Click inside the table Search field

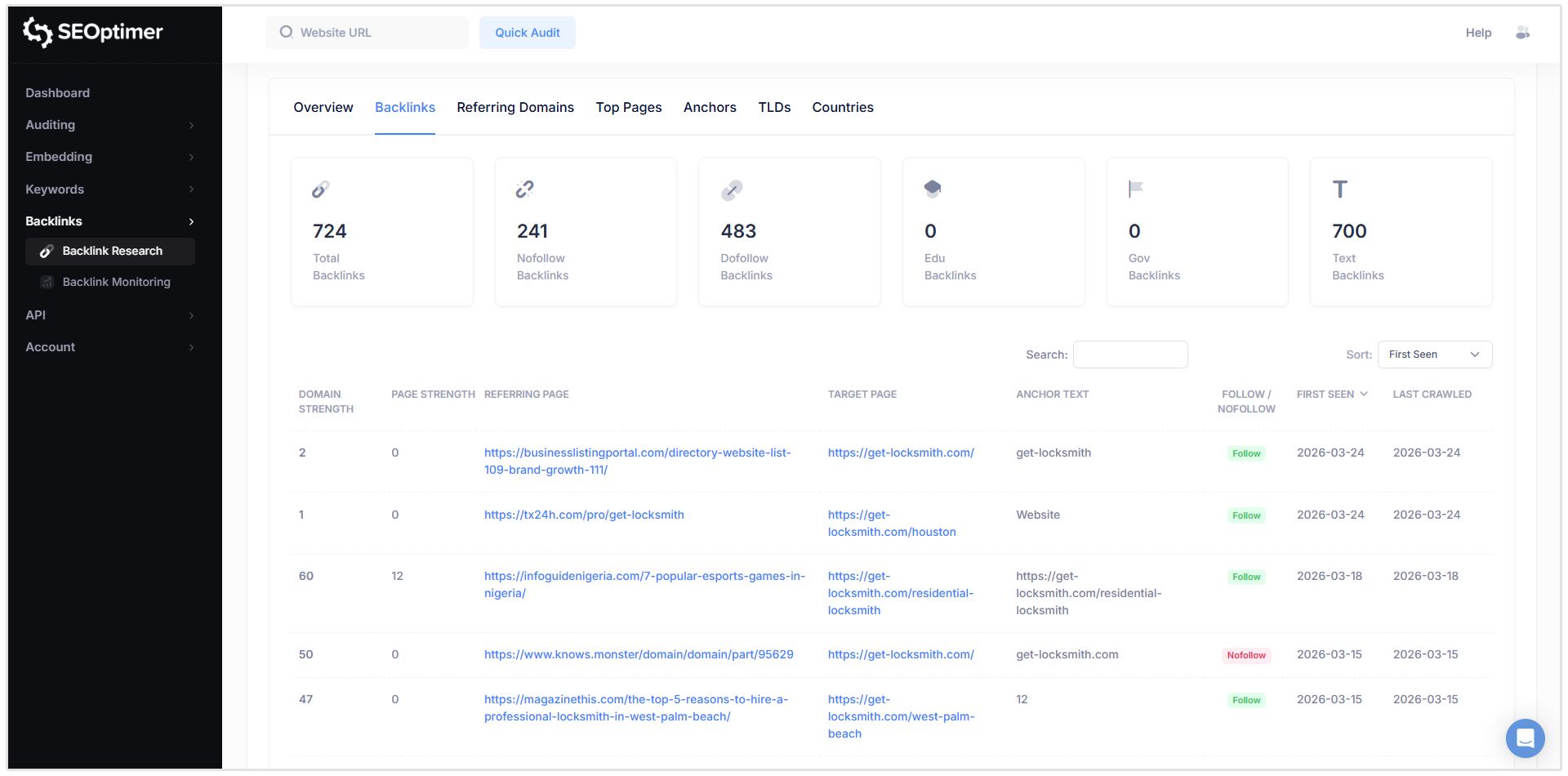tap(1130, 354)
